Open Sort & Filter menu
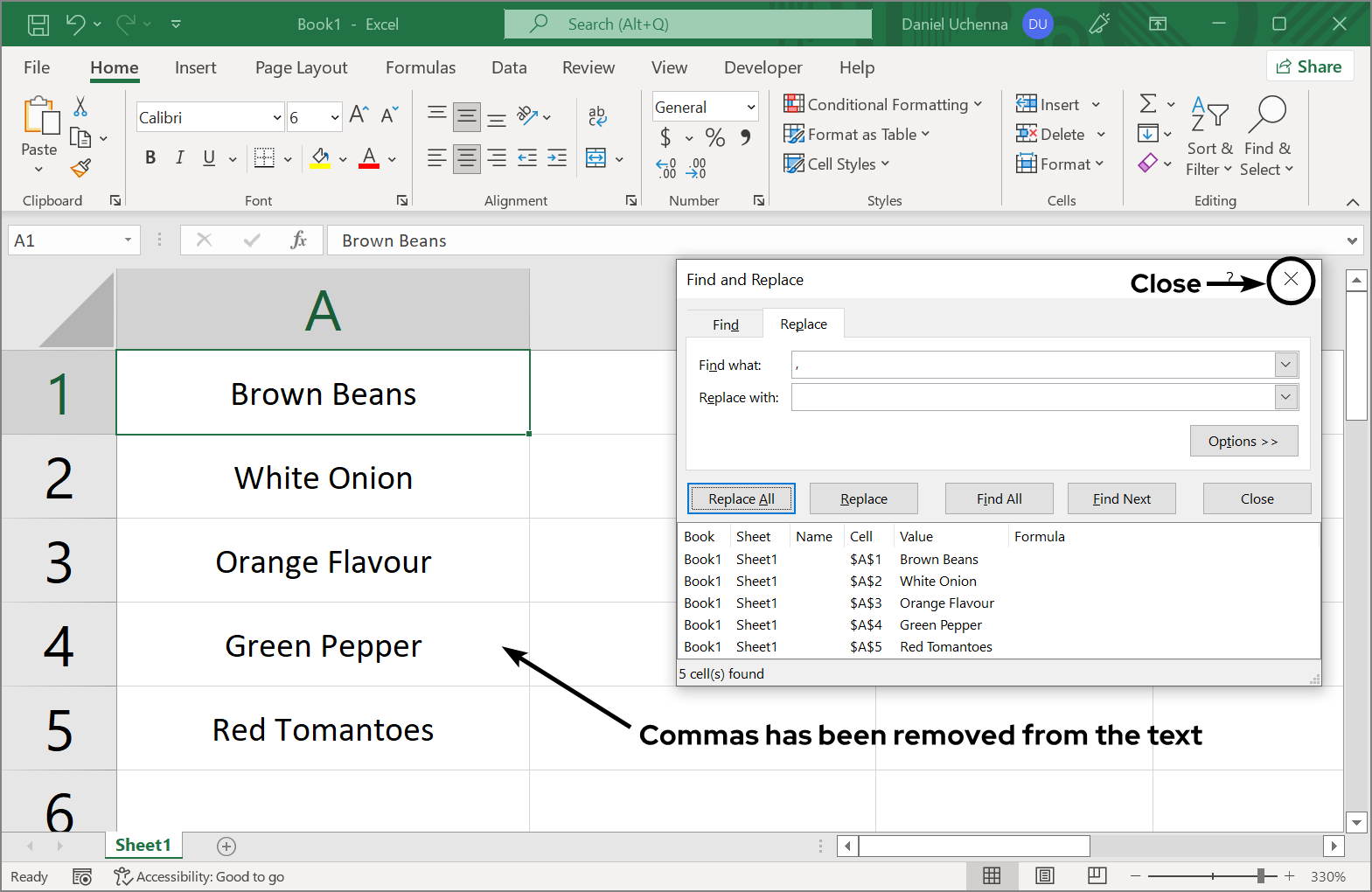 [x=1210, y=136]
